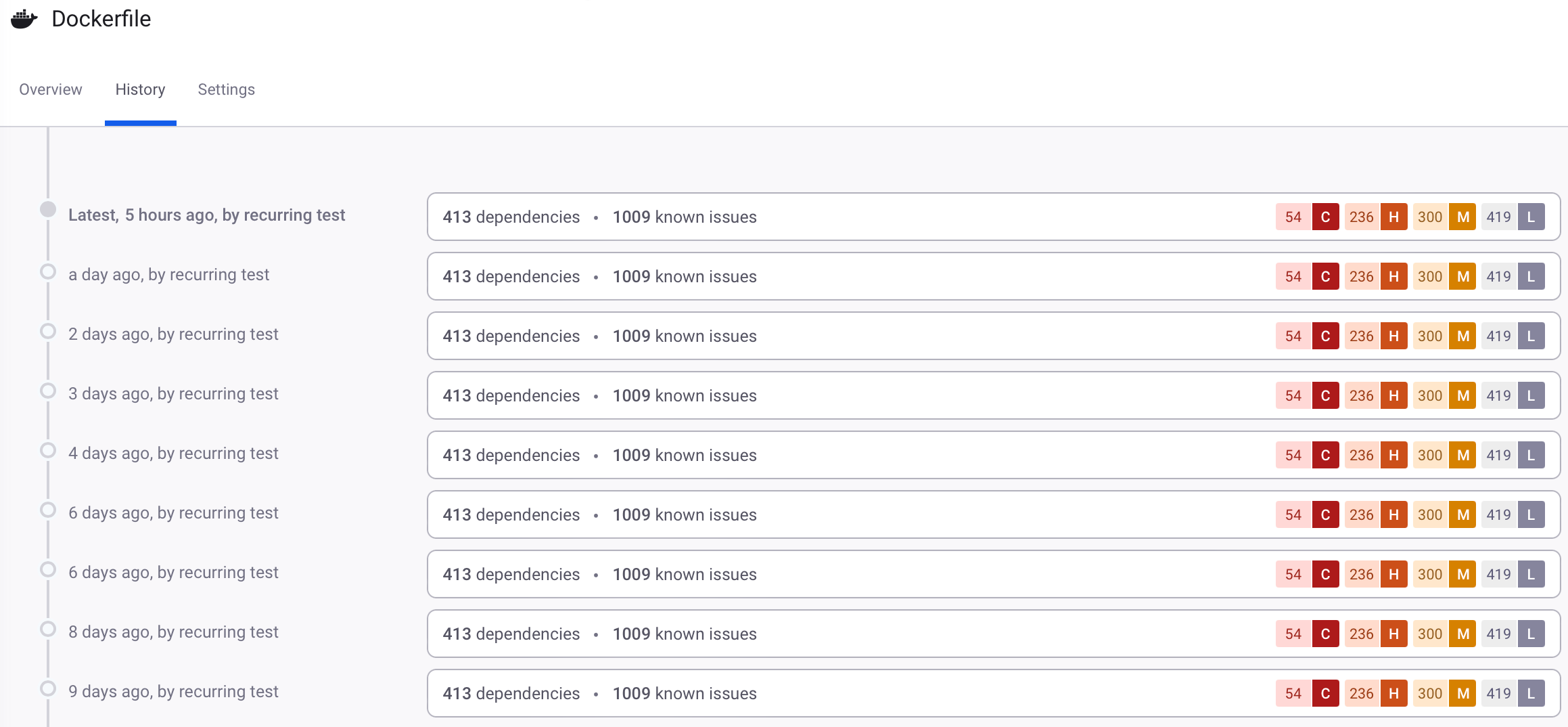Screen dimensions: 1568x727
Task: Click the Dockerfile title heading
Action: (100, 18)
